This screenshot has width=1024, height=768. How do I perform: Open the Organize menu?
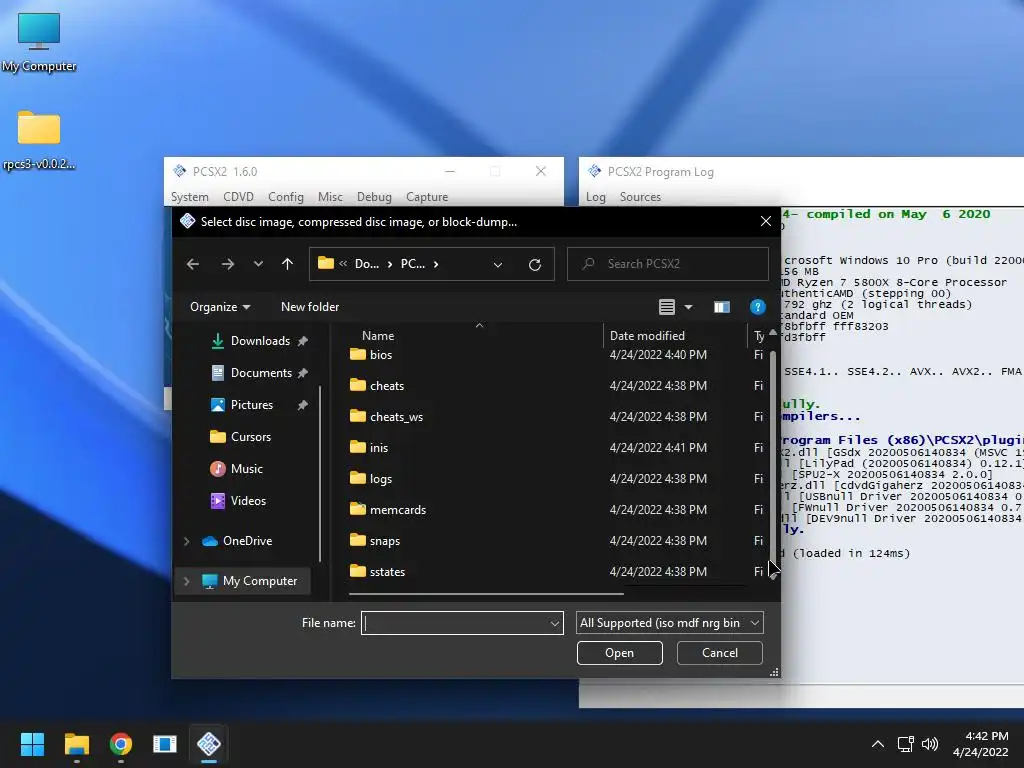pyautogui.click(x=219, y=307)
